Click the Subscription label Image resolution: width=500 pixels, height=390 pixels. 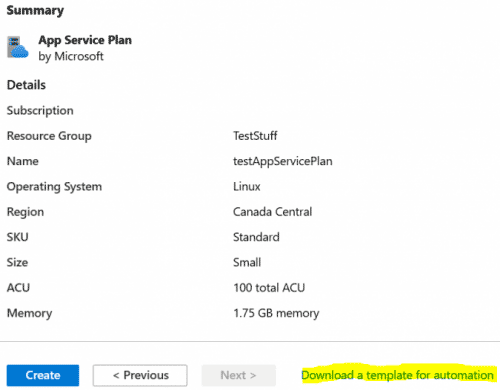(x=40, y=111)
